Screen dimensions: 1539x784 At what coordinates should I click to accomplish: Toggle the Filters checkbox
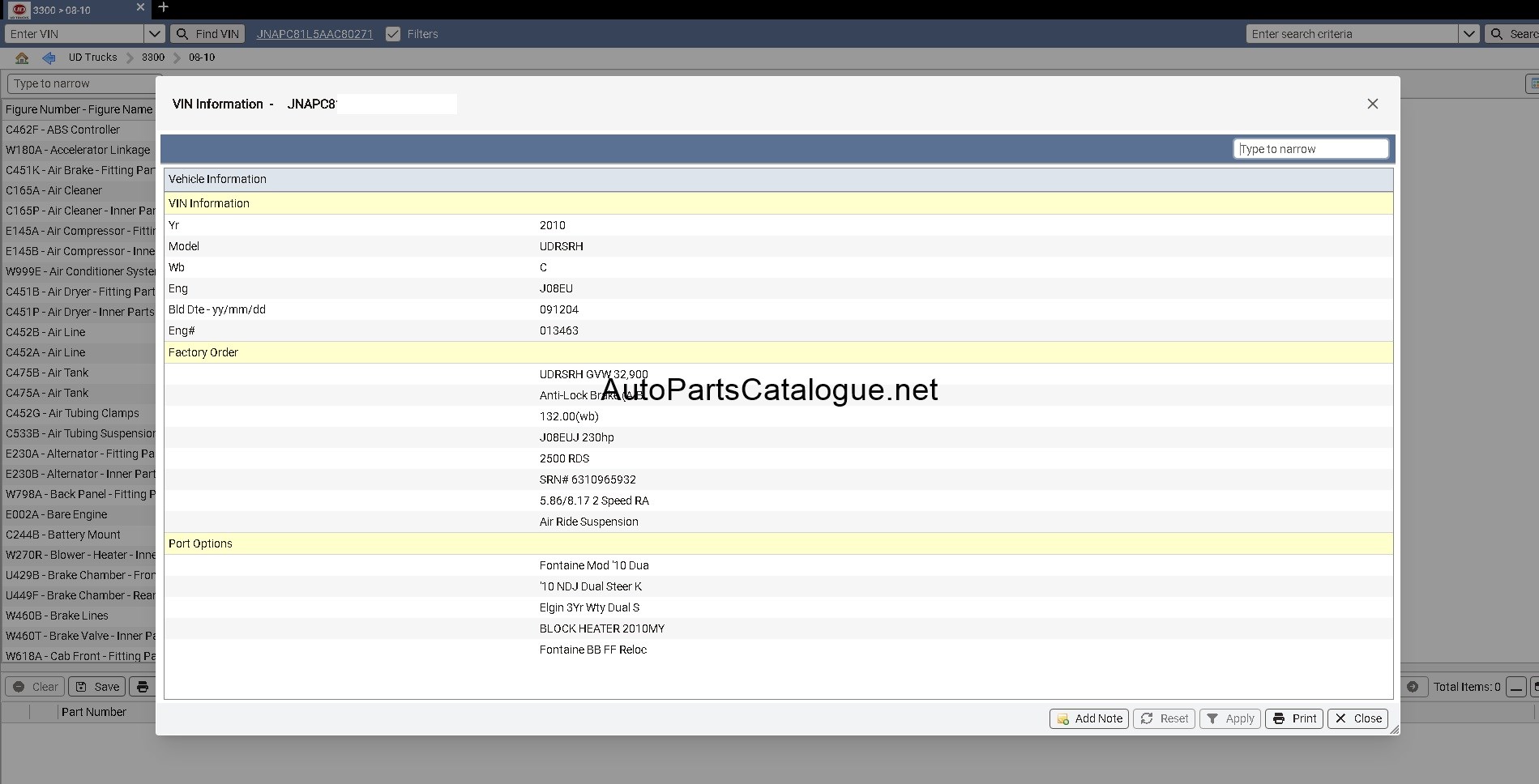393,34
